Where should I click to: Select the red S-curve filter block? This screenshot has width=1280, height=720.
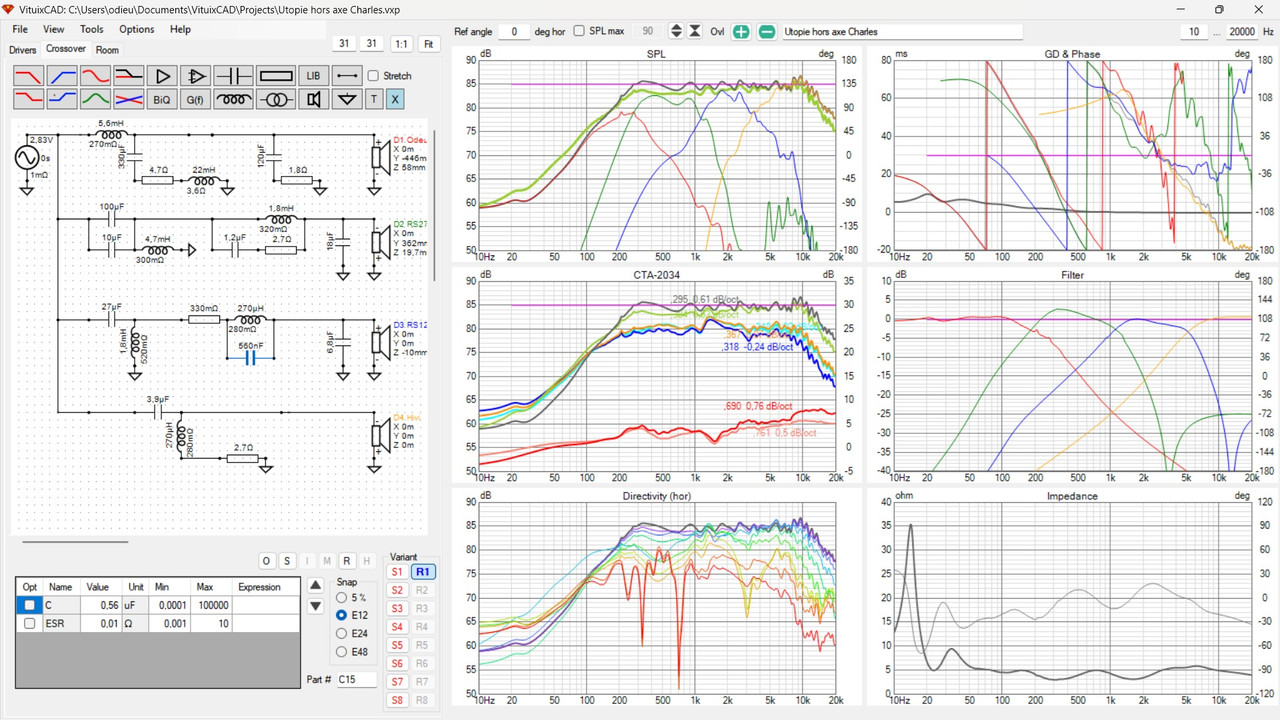pos(95,75)
